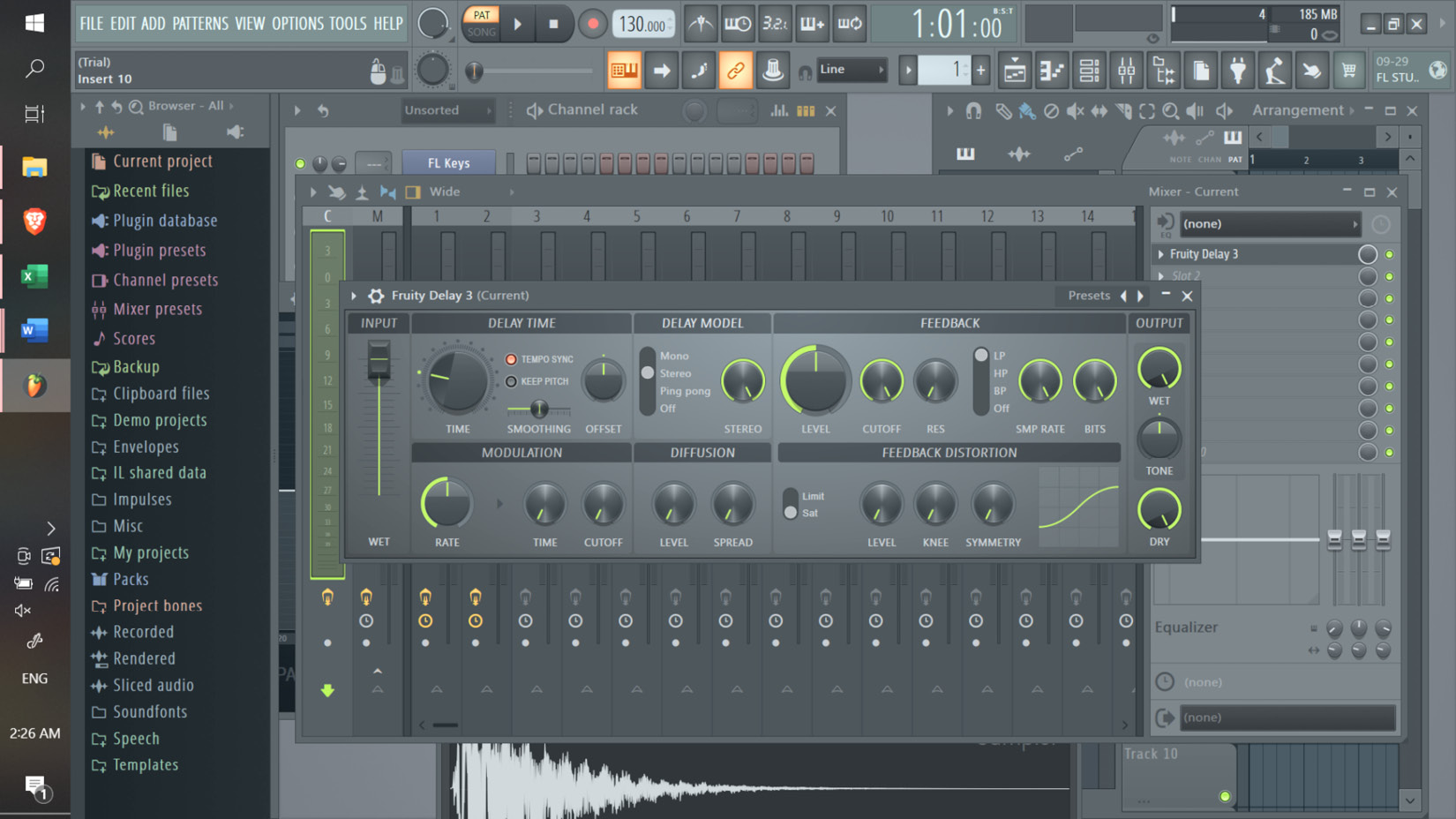Click the pattern number 1 field
Screen dimensions: 1456x819
944,70
